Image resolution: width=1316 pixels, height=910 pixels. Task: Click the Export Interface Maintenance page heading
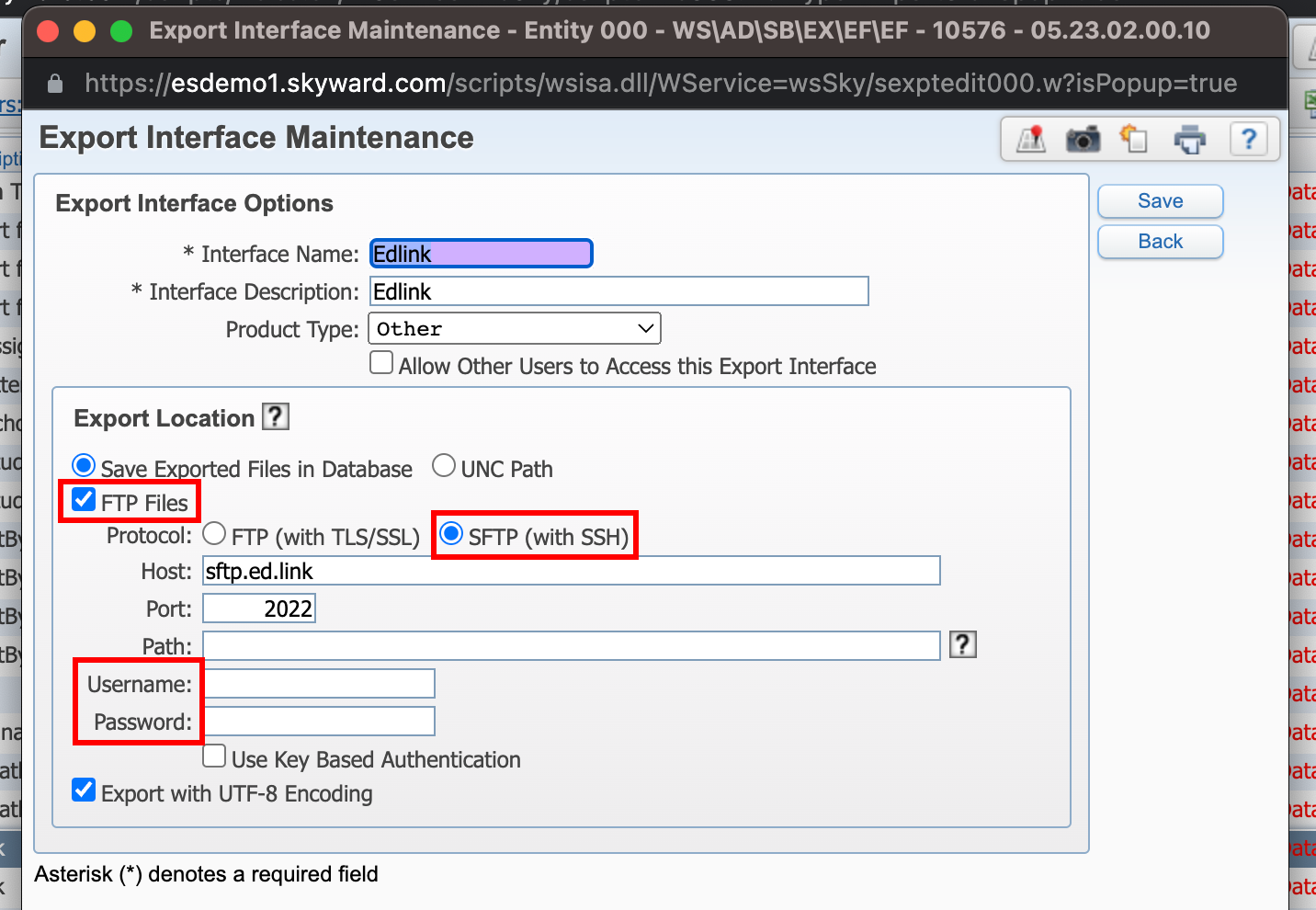point(256,138)
